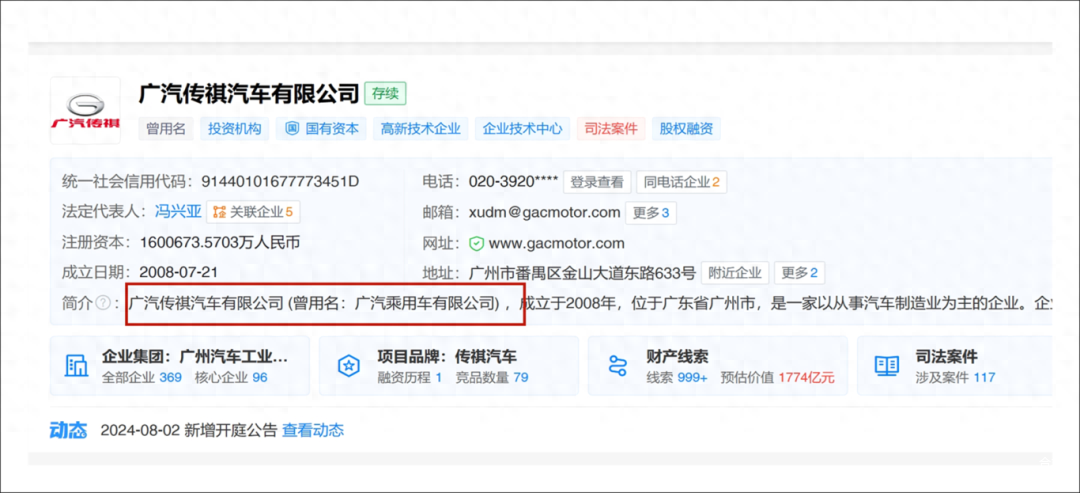
Task: Click the 企业集团 building icon
Action: click(x=76, y=366)
